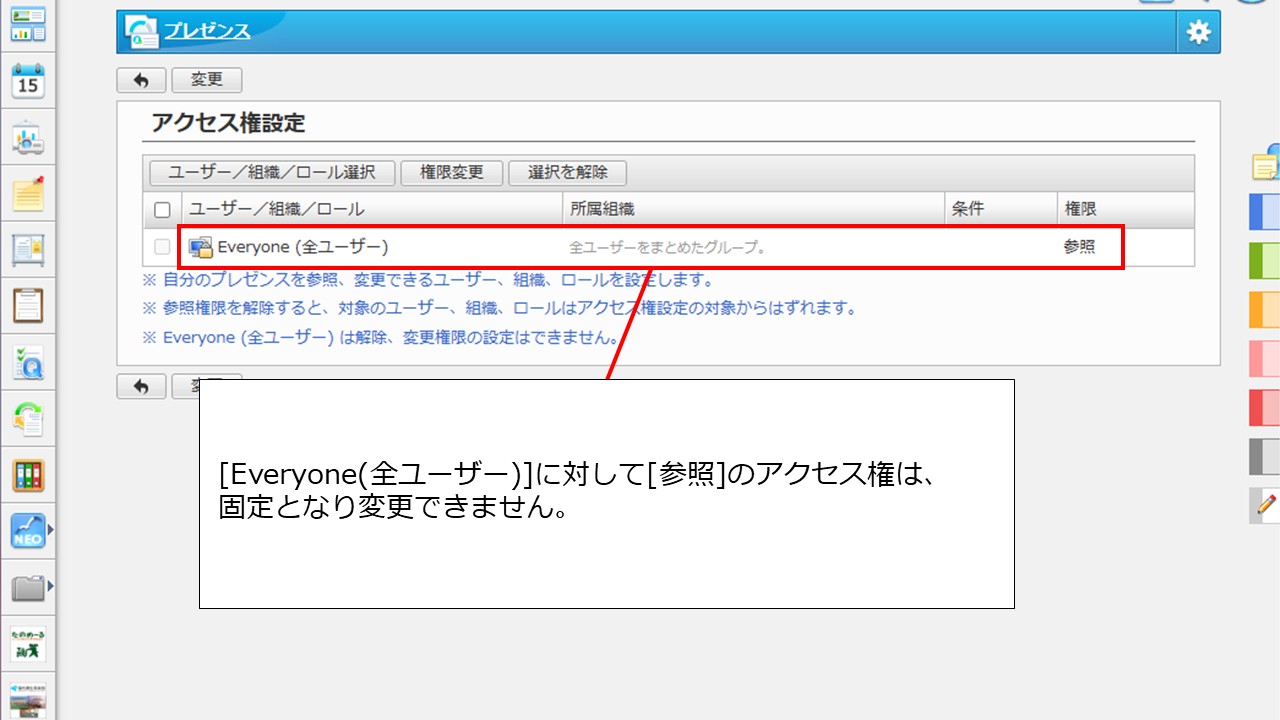
Task: Open the checklist with magnifier sidebar icon
Action: pyautogui.click(x=28, y=363)
